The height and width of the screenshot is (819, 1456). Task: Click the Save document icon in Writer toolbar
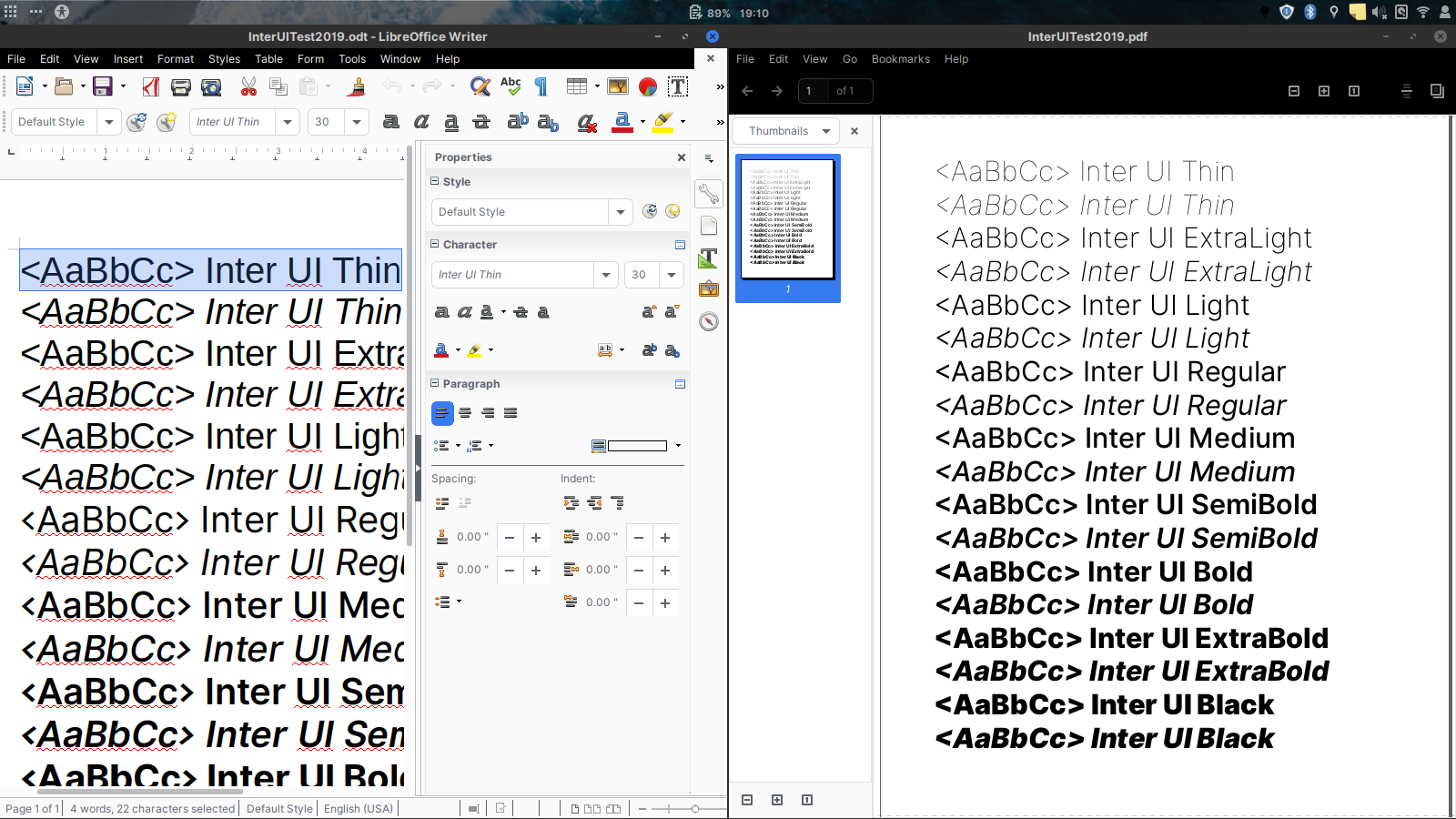click(x=102, y=86)
